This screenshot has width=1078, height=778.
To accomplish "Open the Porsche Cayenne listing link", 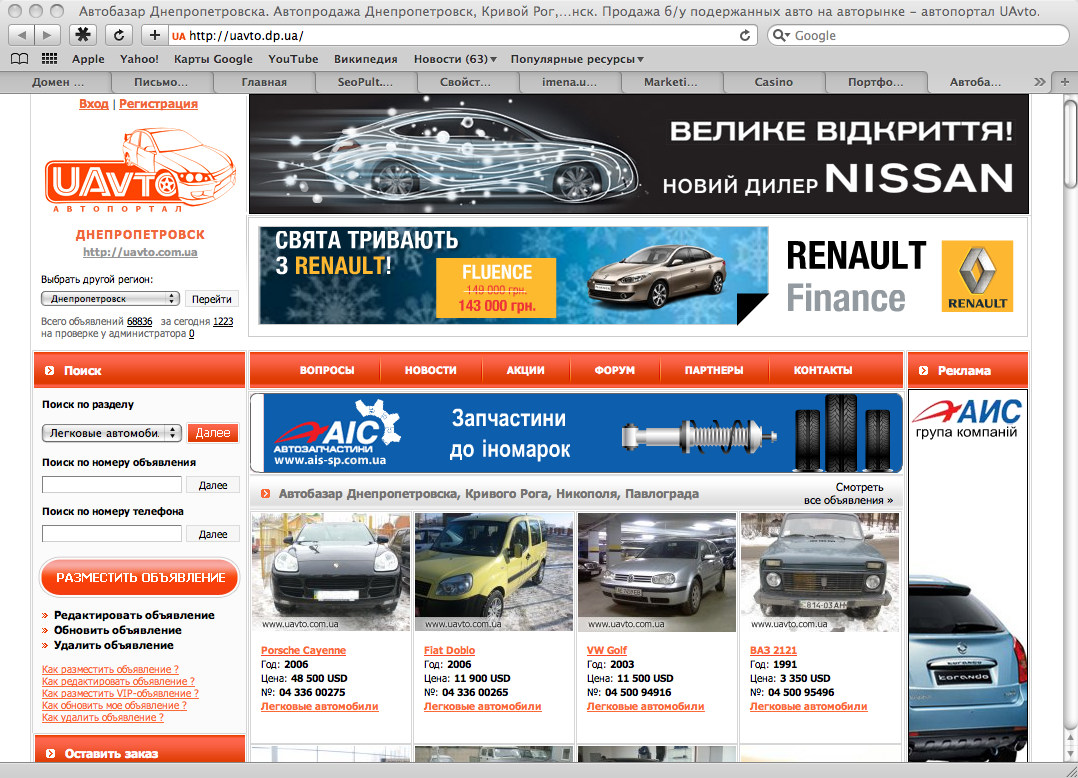I will [303, 650].
